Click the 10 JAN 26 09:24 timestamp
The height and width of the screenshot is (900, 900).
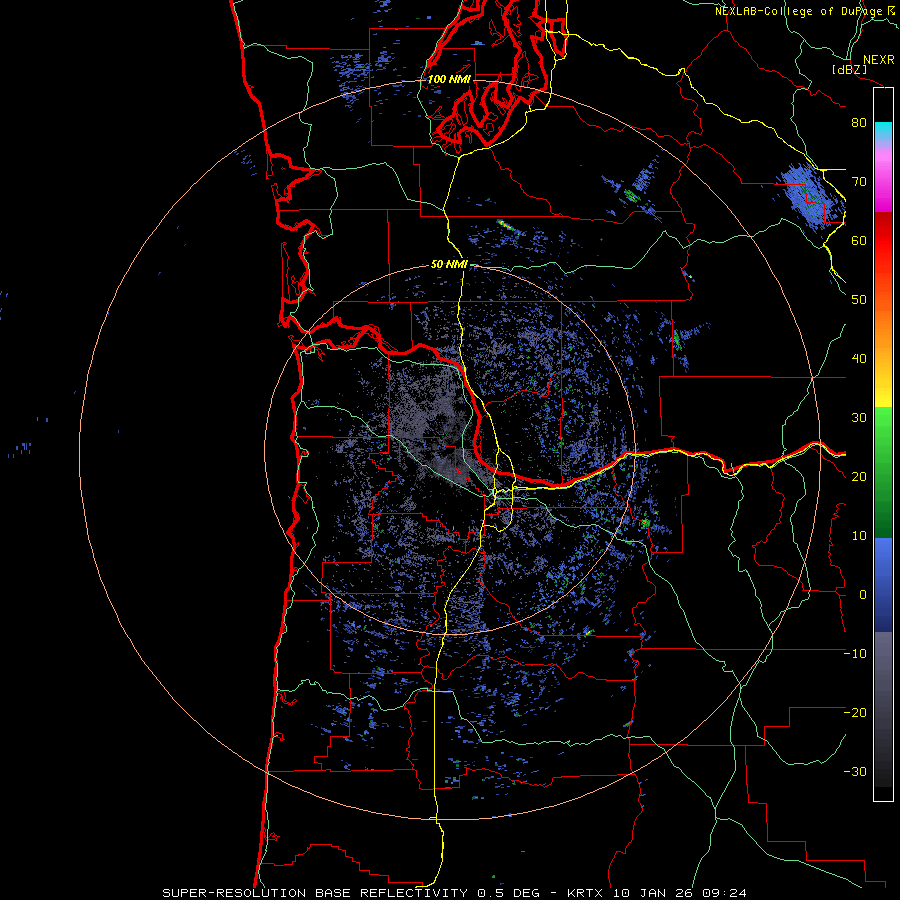click(680, 893)
